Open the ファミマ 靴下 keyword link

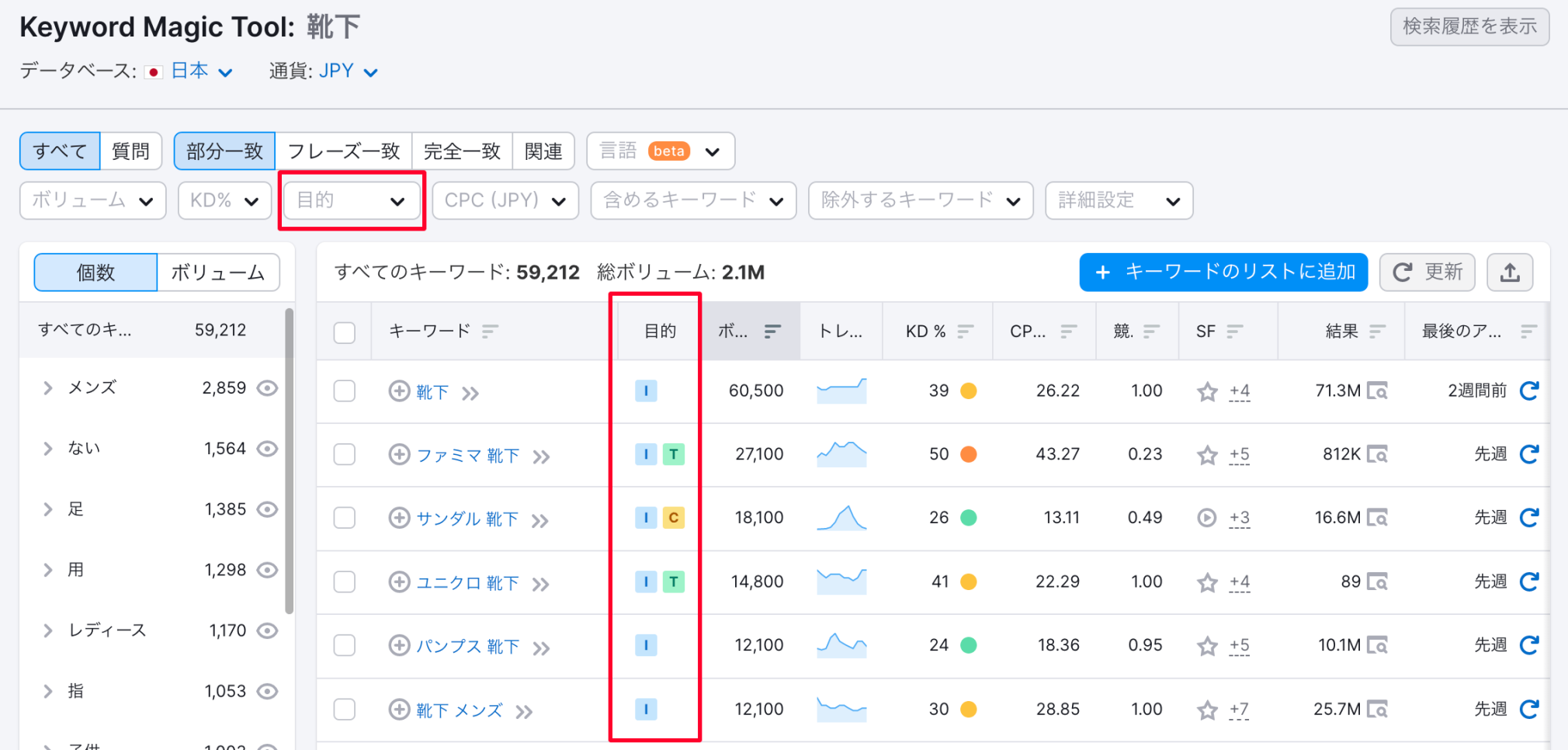468,456
